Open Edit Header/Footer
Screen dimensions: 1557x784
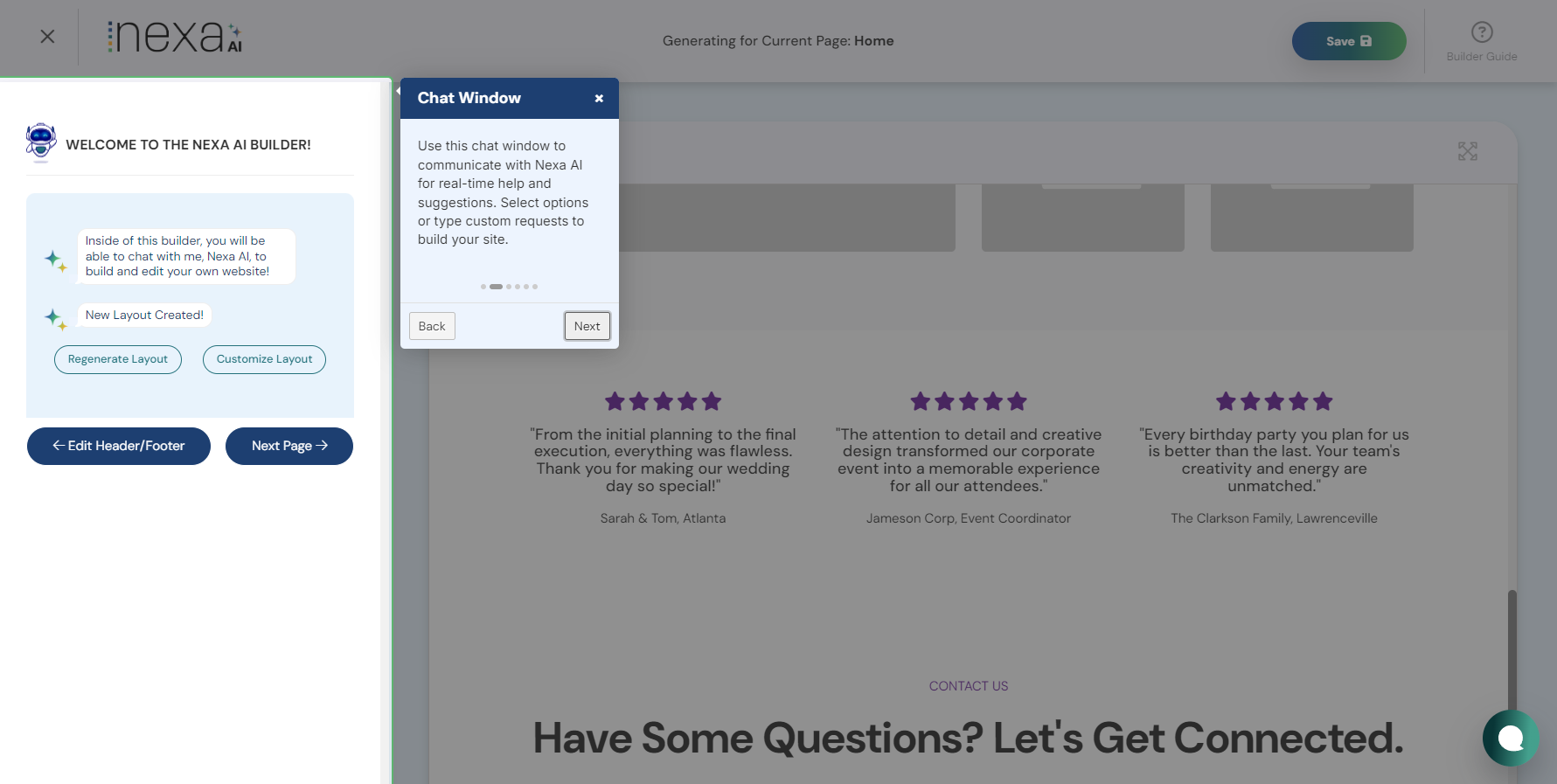coord(119,446)
